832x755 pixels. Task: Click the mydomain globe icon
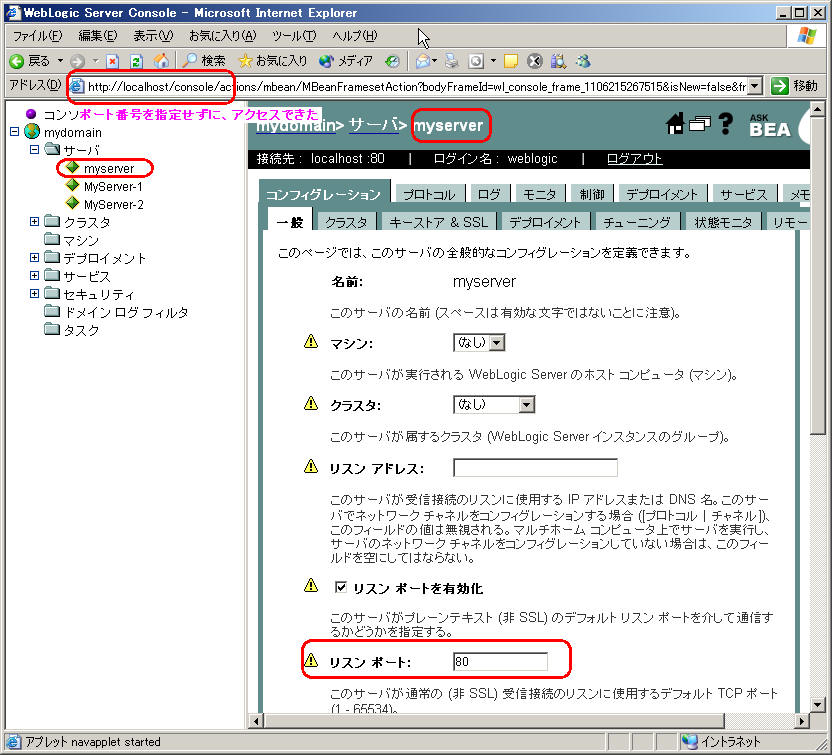(x=32, y=132)
